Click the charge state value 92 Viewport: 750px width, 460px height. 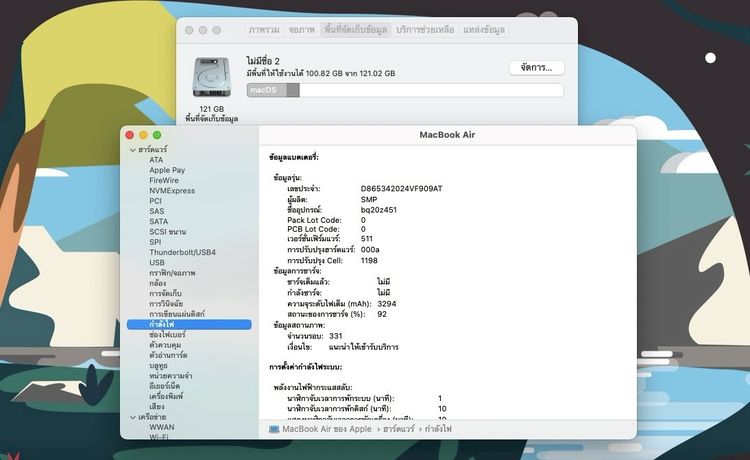point(382,314)
